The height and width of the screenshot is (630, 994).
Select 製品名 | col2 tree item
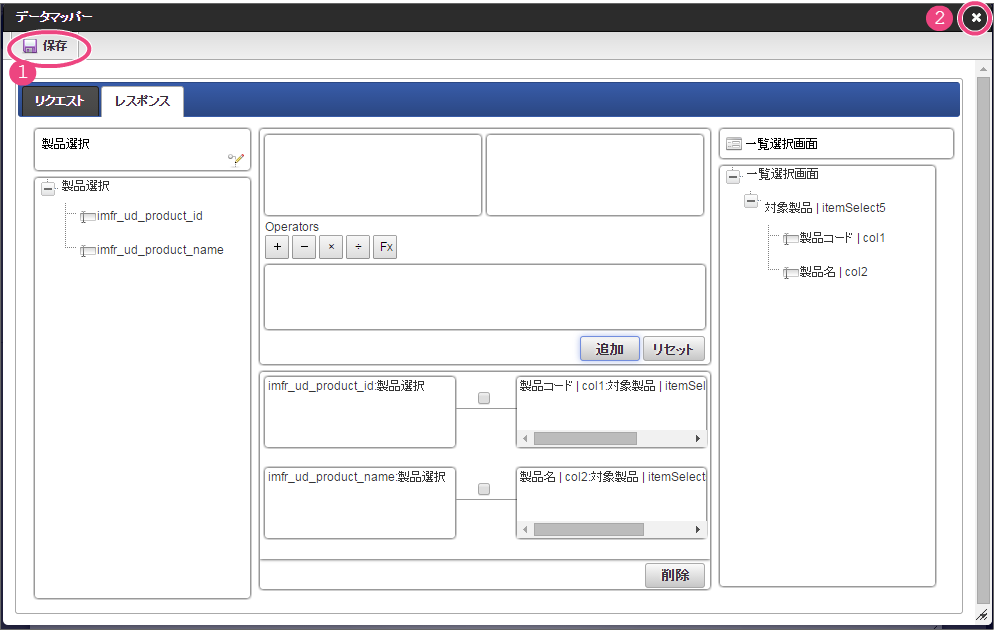pyautogui.click(x=833, y=272)
